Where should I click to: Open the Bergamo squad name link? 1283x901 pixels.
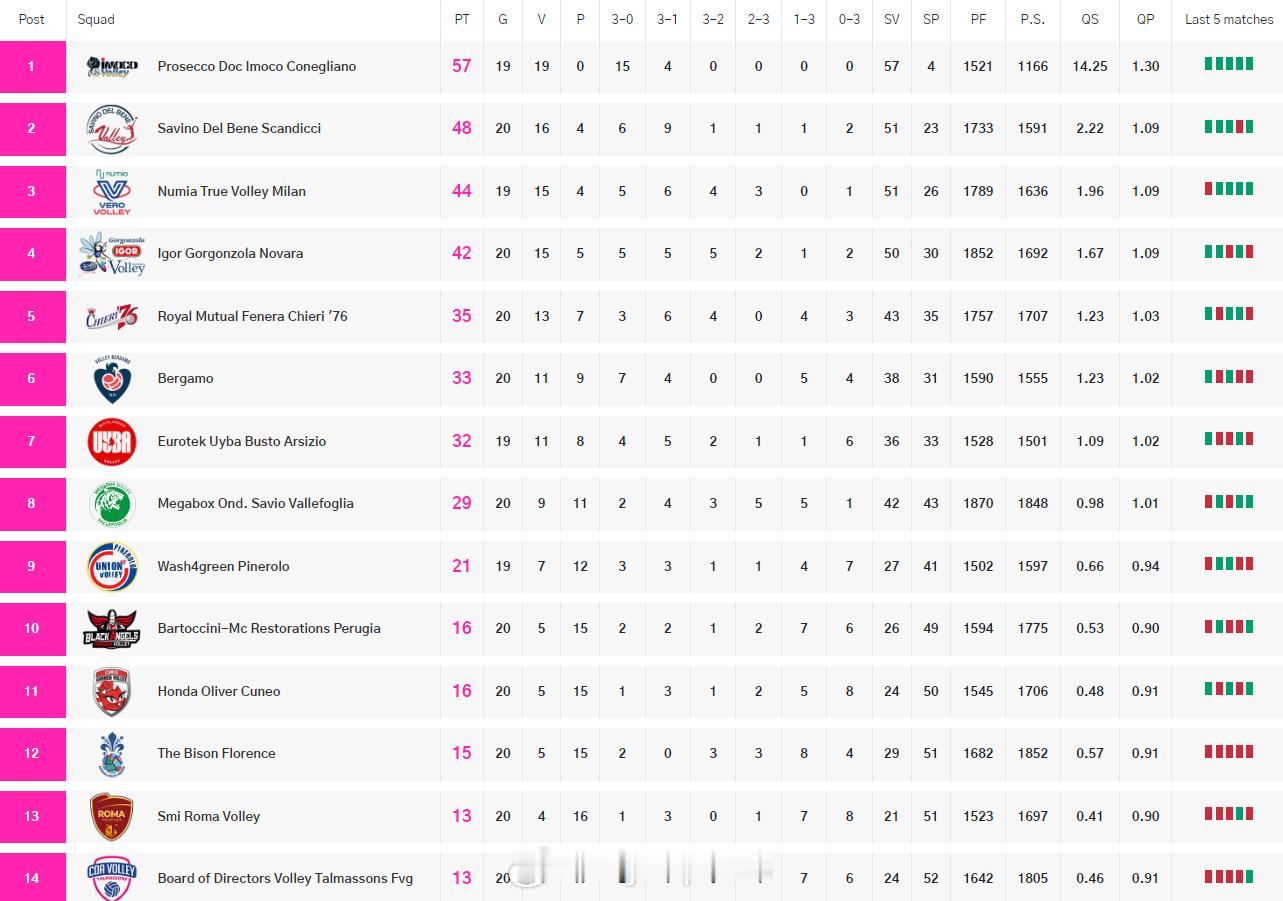(x=185, y=378)
